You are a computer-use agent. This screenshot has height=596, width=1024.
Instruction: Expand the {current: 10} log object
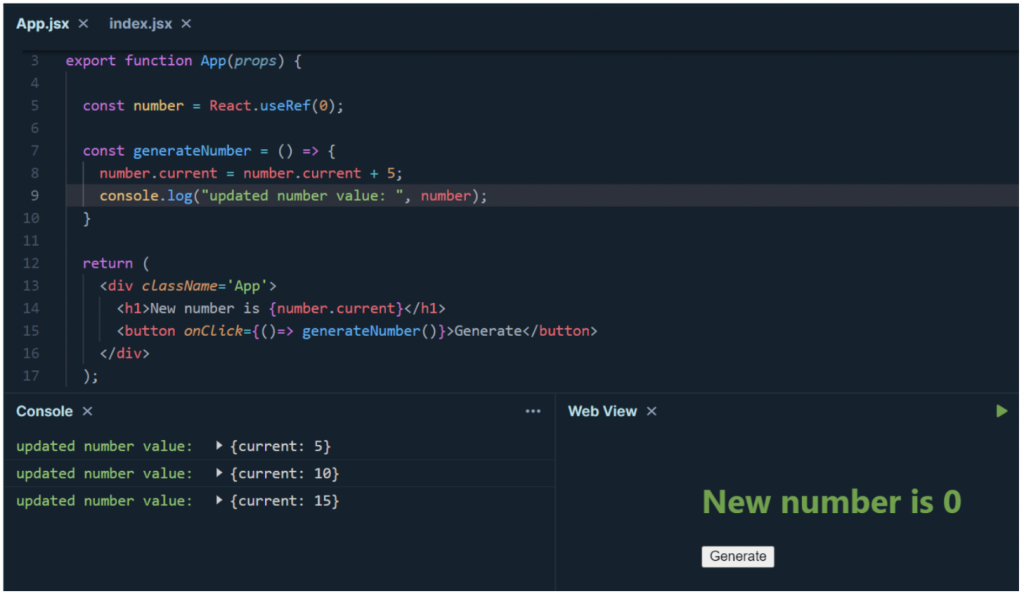point(220,473)
